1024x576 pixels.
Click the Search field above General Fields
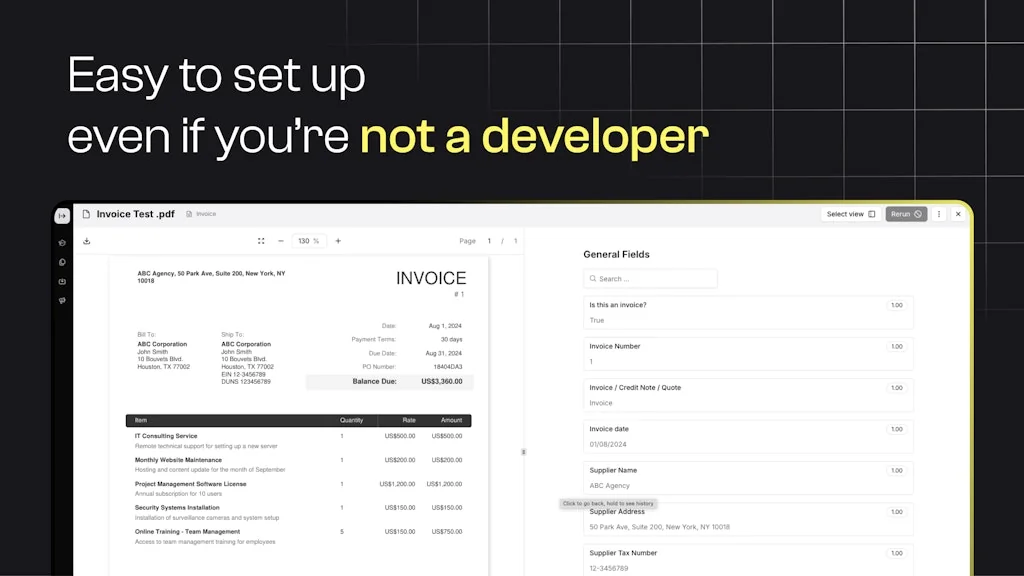tap(650, 278)
